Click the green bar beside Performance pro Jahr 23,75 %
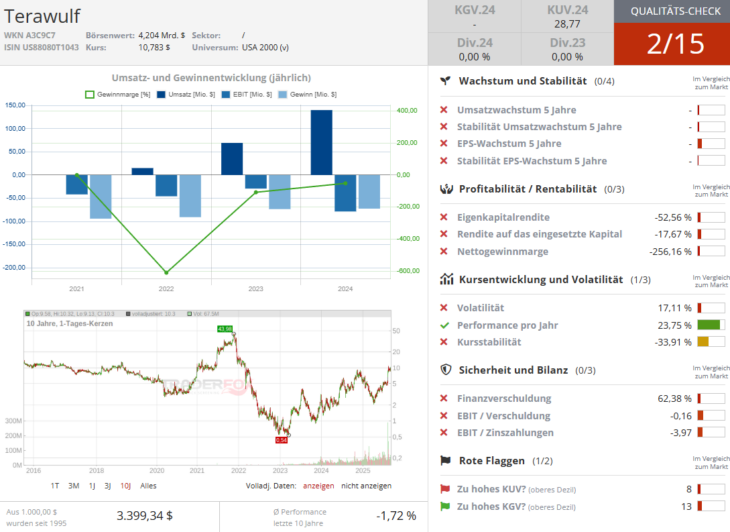This screenshot has height=532, width=730. point(711,325)
